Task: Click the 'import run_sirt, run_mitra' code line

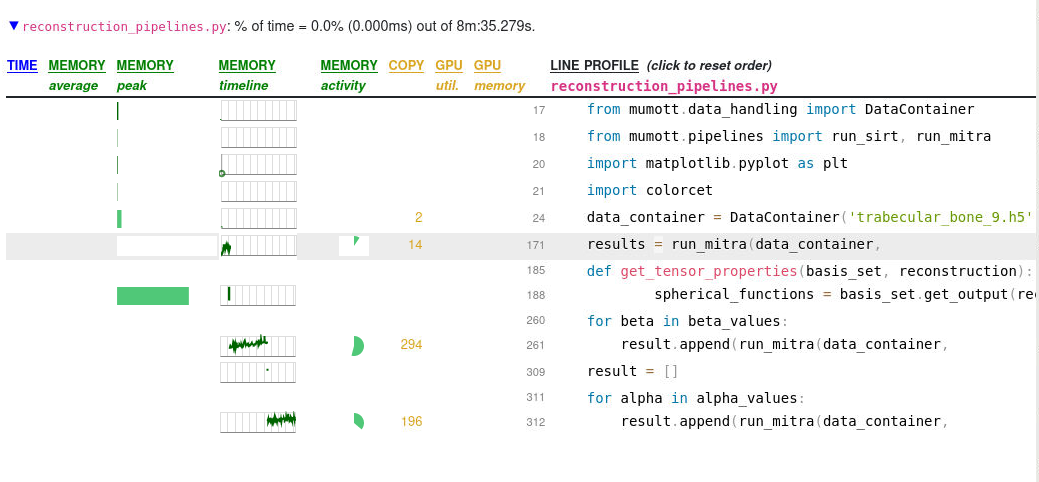Action: [789, 137]
